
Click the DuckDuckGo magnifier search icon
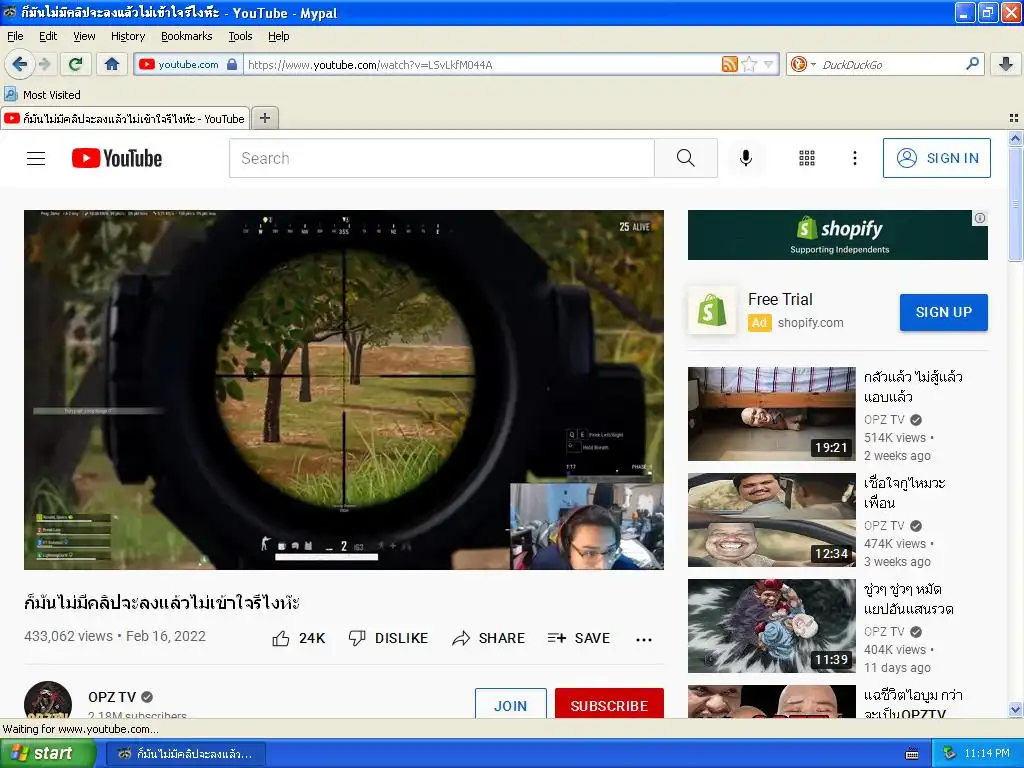[x=972, y=64]
